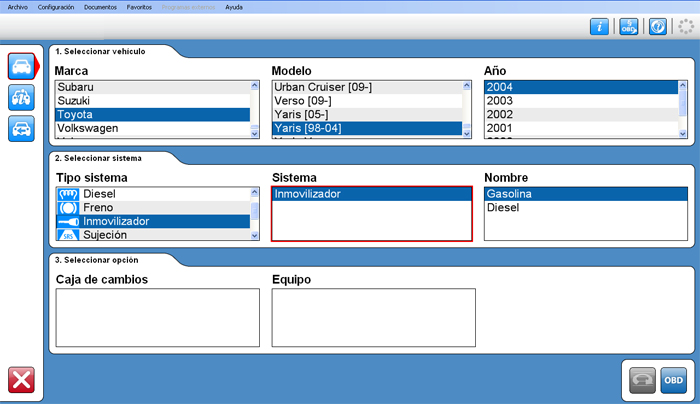Screen dimensions: 700x404
Task: Open the vehicle selection car icon
Action: (x=21, y=67)
